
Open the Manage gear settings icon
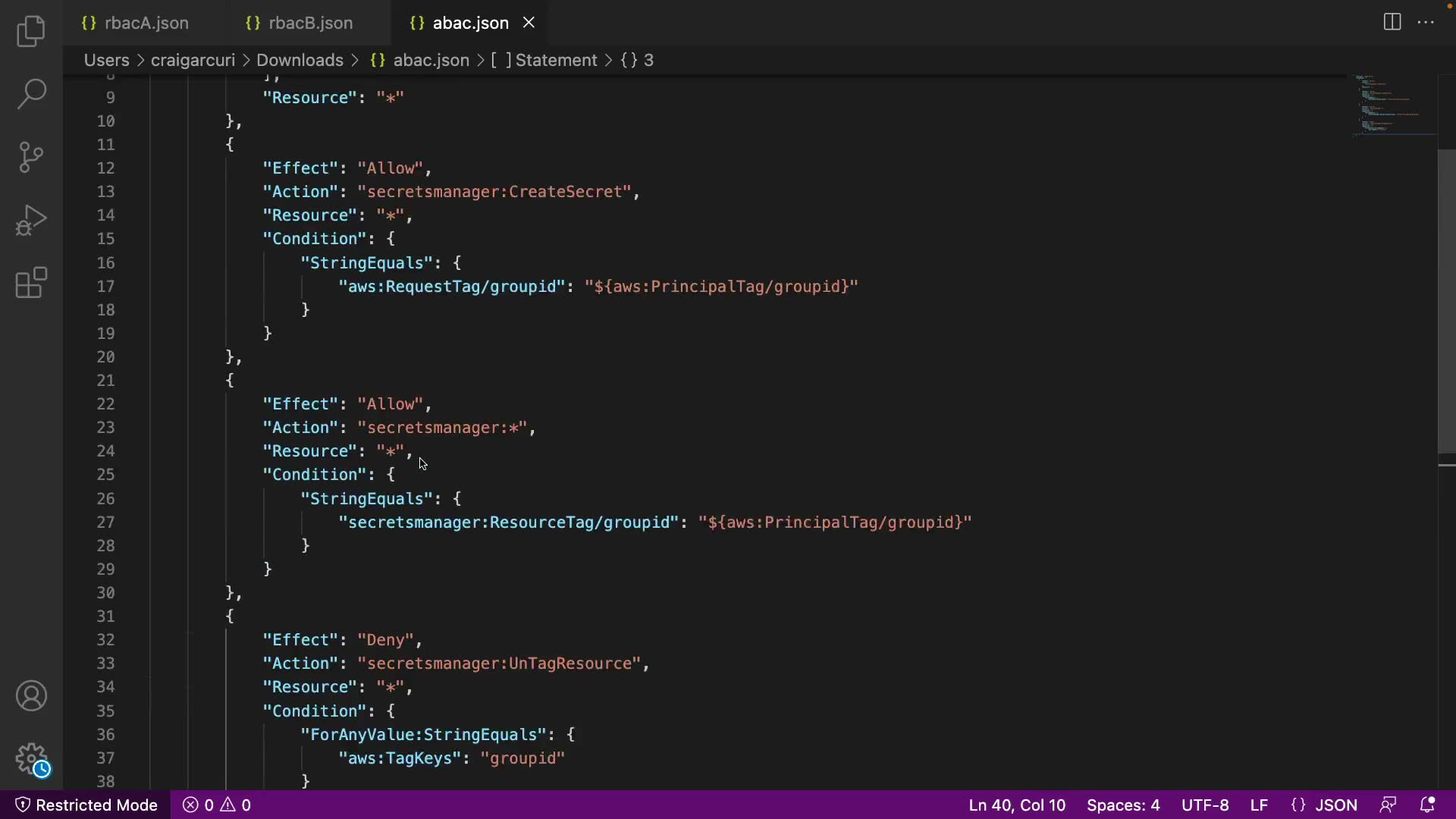click(31, 758)
